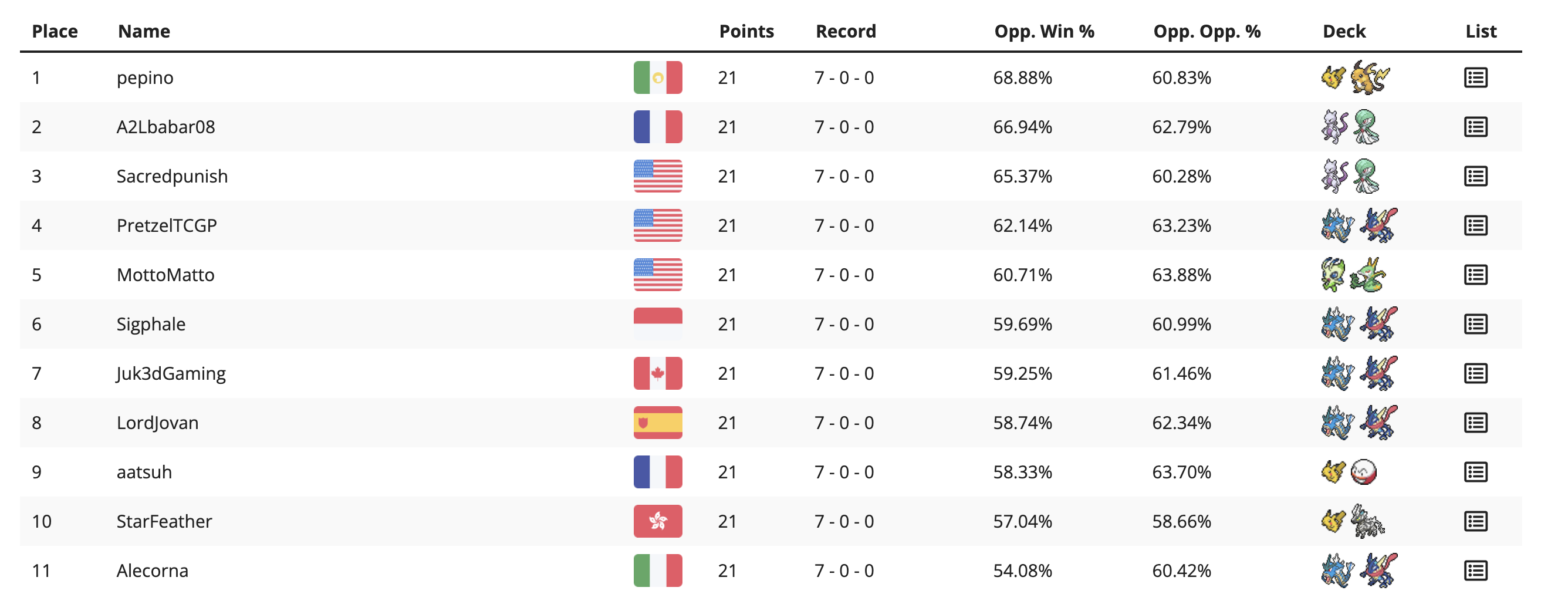Viewport: 1568px width, 594px height.
Task: Open LordJovan's deck list icon
Action: point(1475,423)
